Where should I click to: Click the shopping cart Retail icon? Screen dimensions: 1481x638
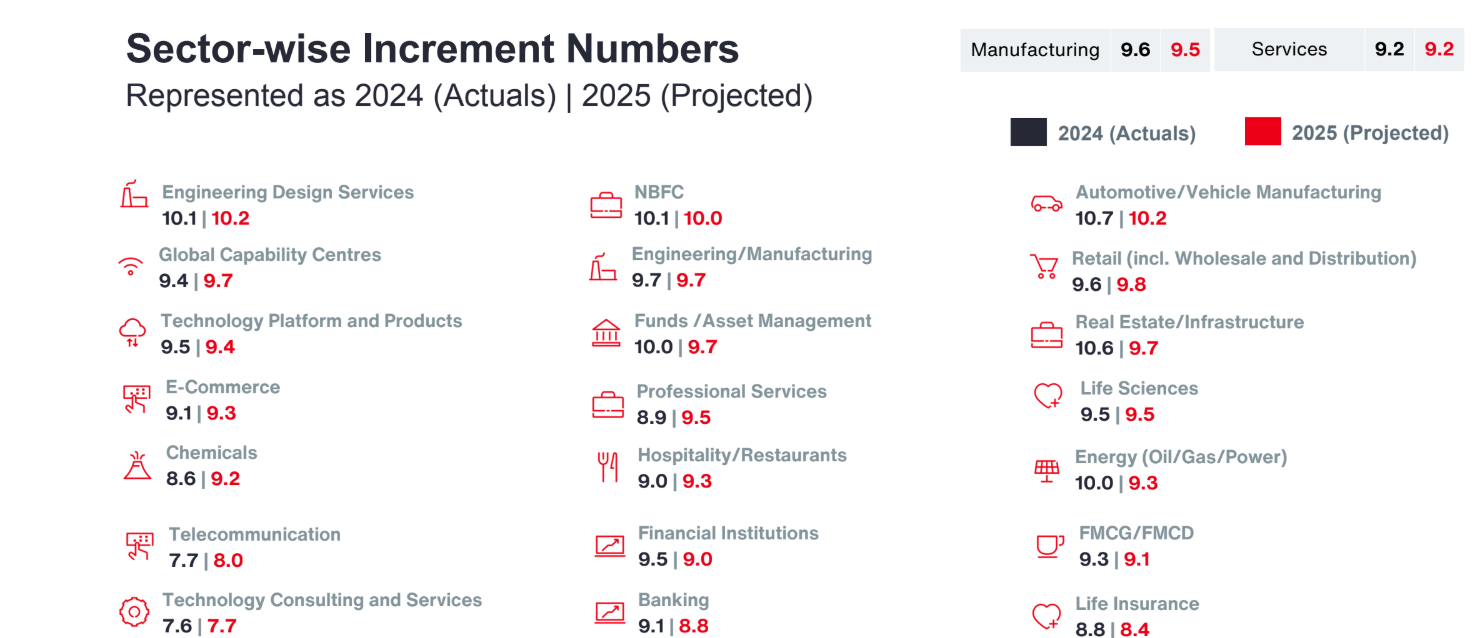(1044, 267)
